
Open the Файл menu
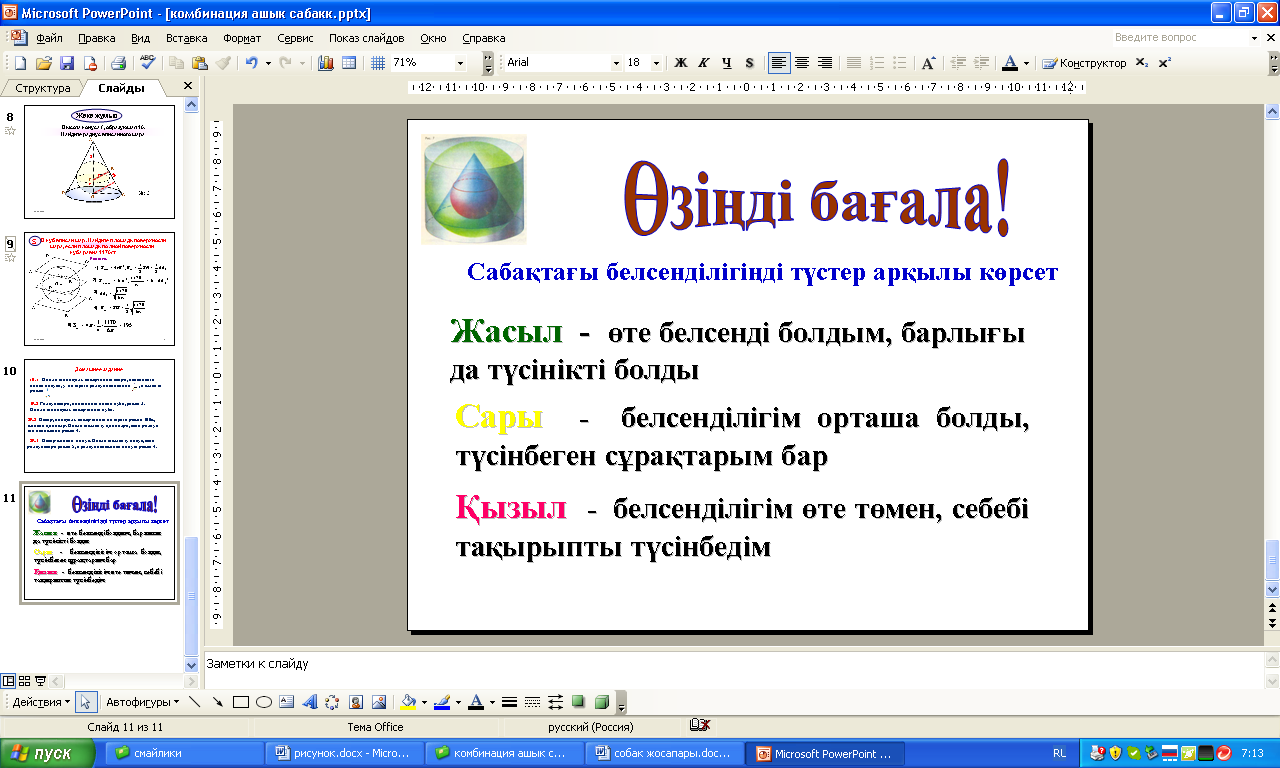pyautogui.click(x=49, y=38)
